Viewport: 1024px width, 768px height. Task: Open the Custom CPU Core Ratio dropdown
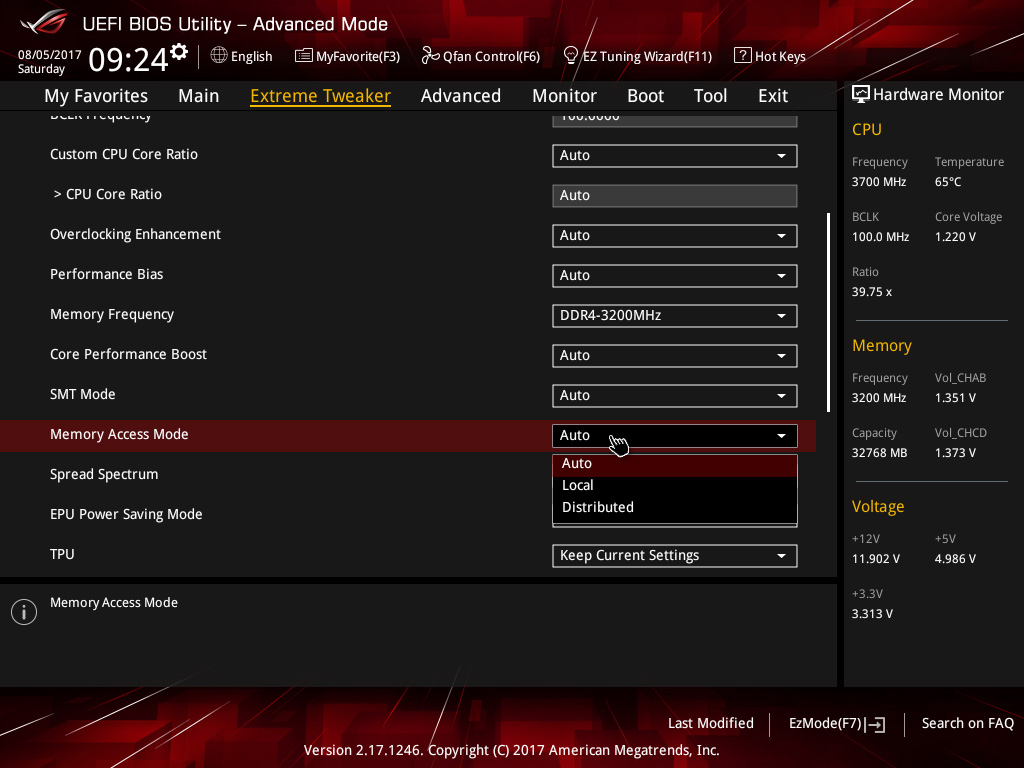point(675,155)
